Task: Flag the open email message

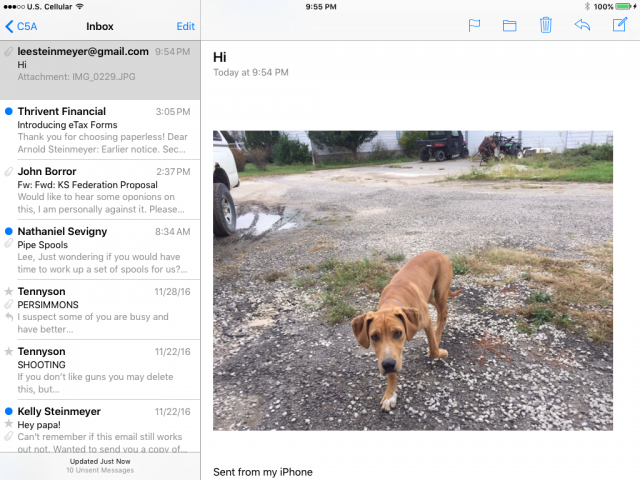Action: pyautogui.click(x=474, y=26)
